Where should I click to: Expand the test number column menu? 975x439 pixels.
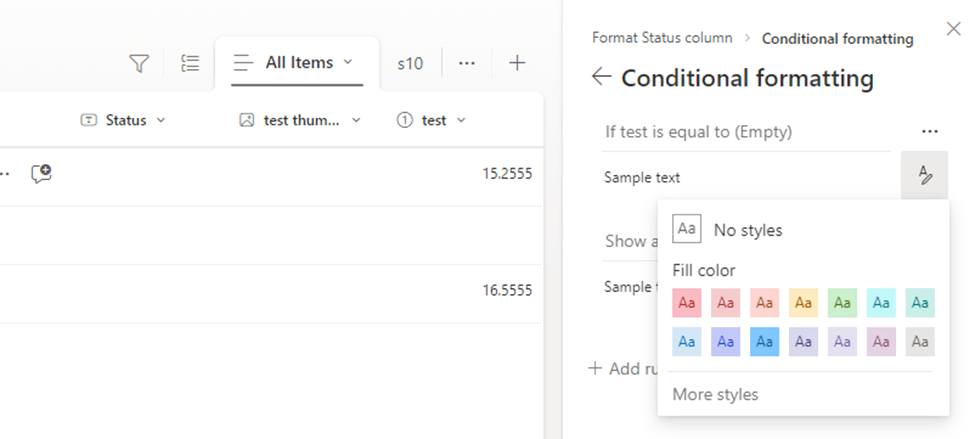pos(461,120)
